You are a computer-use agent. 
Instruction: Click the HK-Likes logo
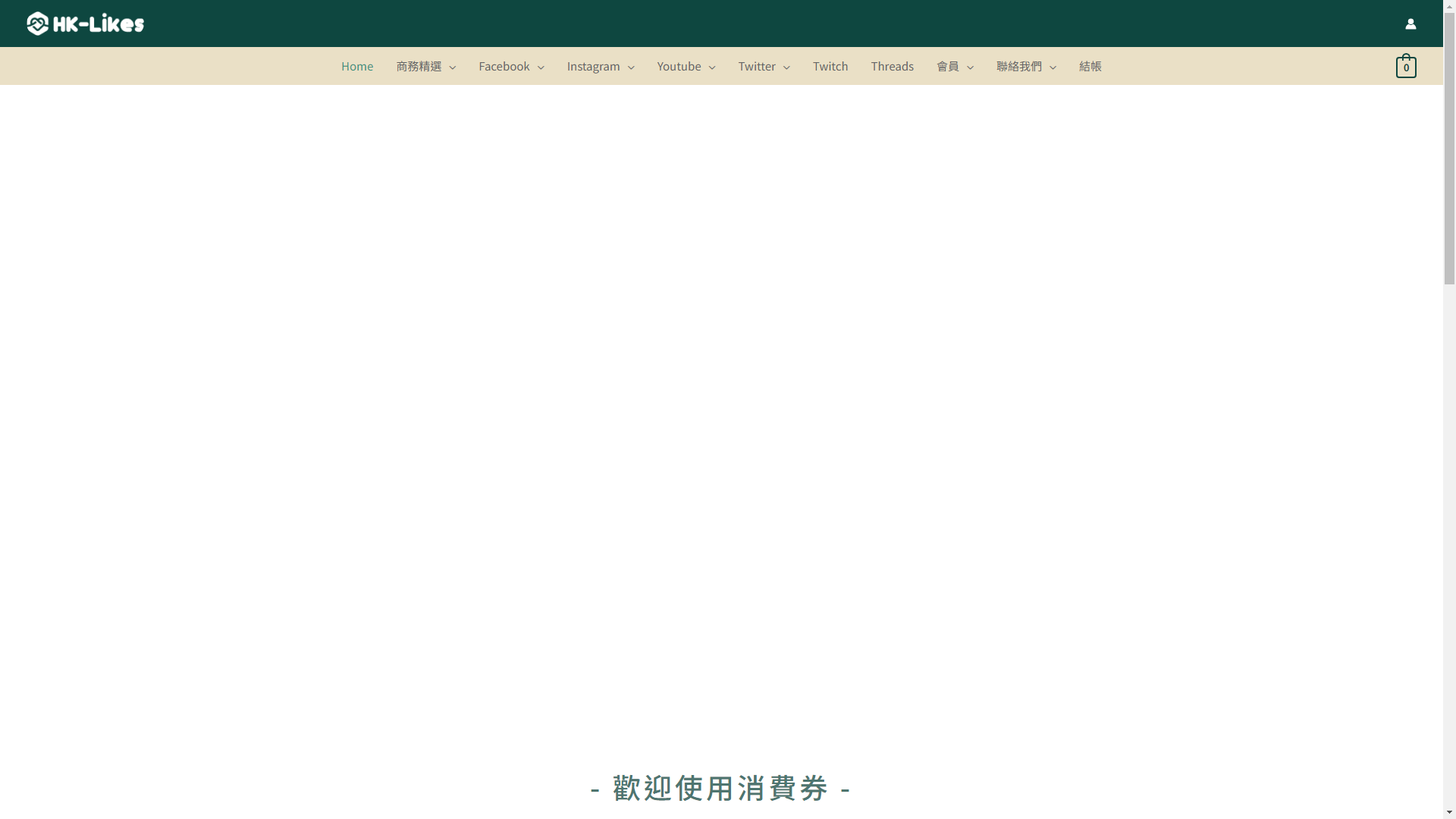[x=85, y=24]
